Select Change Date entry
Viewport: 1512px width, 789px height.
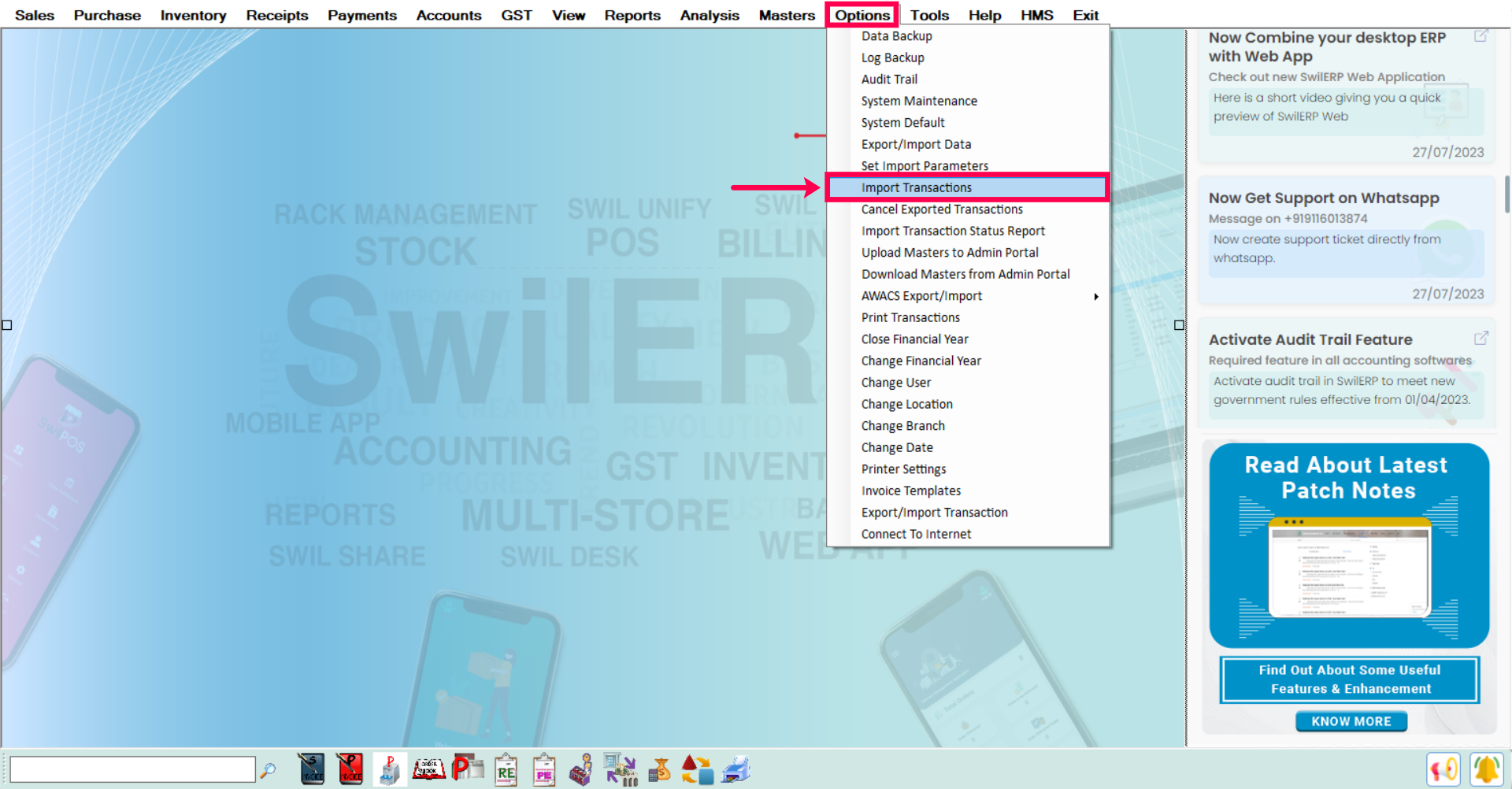click(968, 447)
